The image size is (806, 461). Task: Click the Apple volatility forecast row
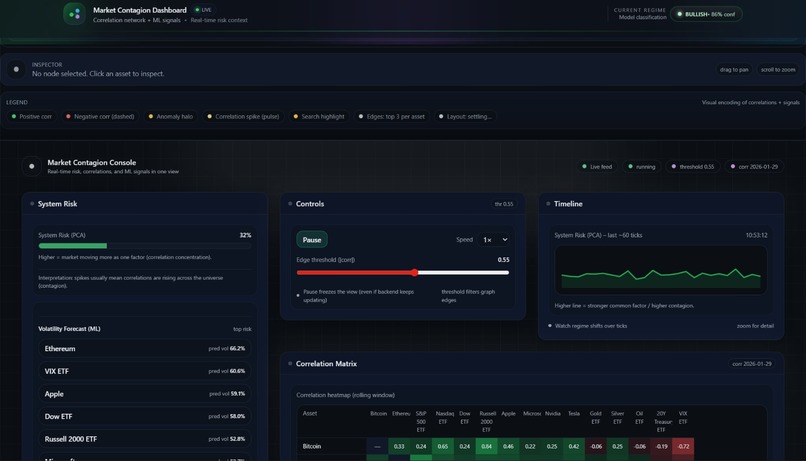144,394
